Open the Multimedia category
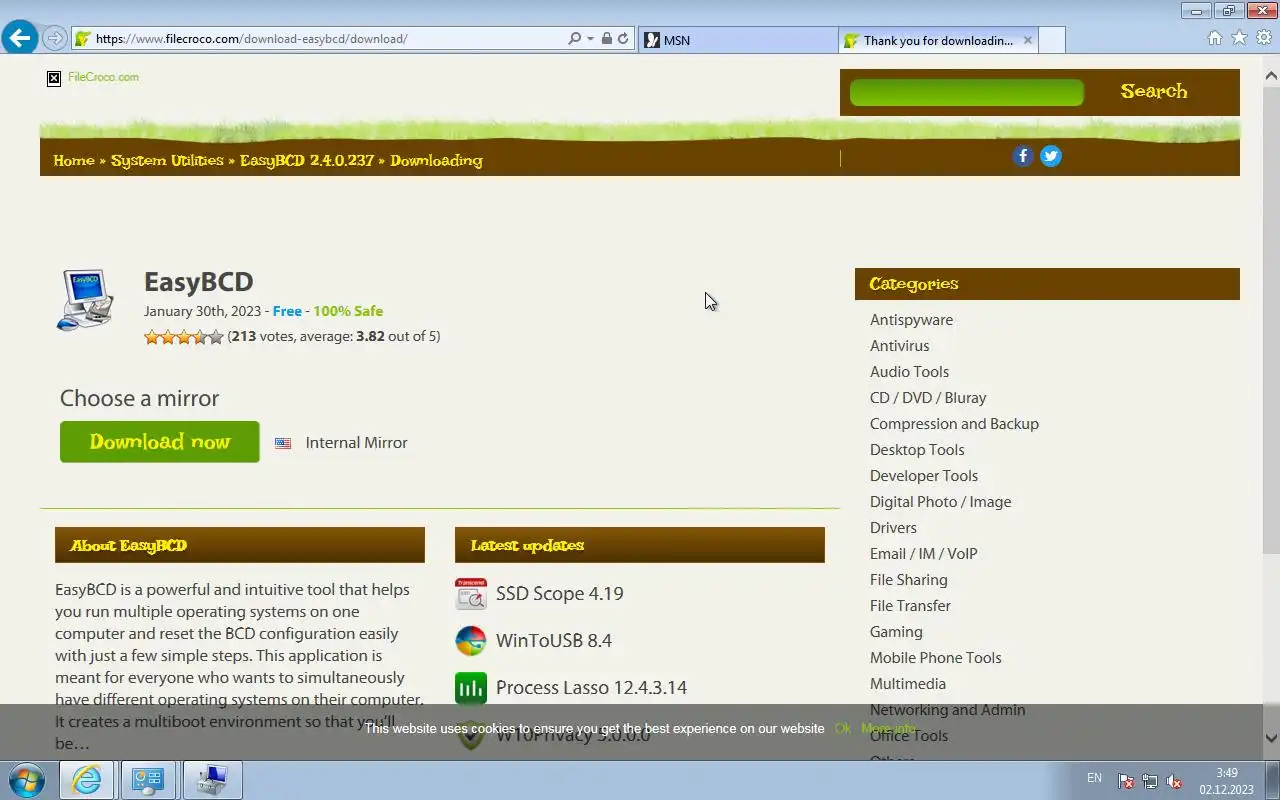The height and width of the screenshot is (800, 1280). (907, 684)
